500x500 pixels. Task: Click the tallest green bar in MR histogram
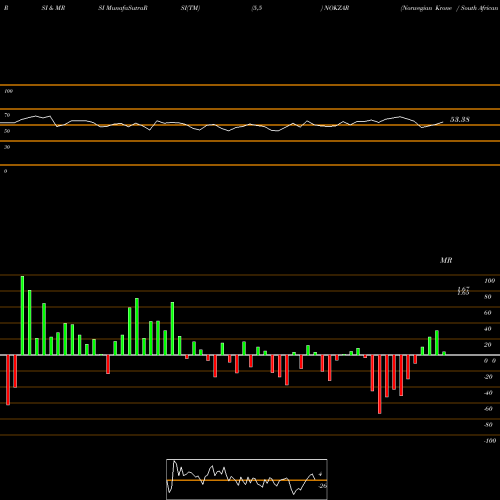(22, 315)
